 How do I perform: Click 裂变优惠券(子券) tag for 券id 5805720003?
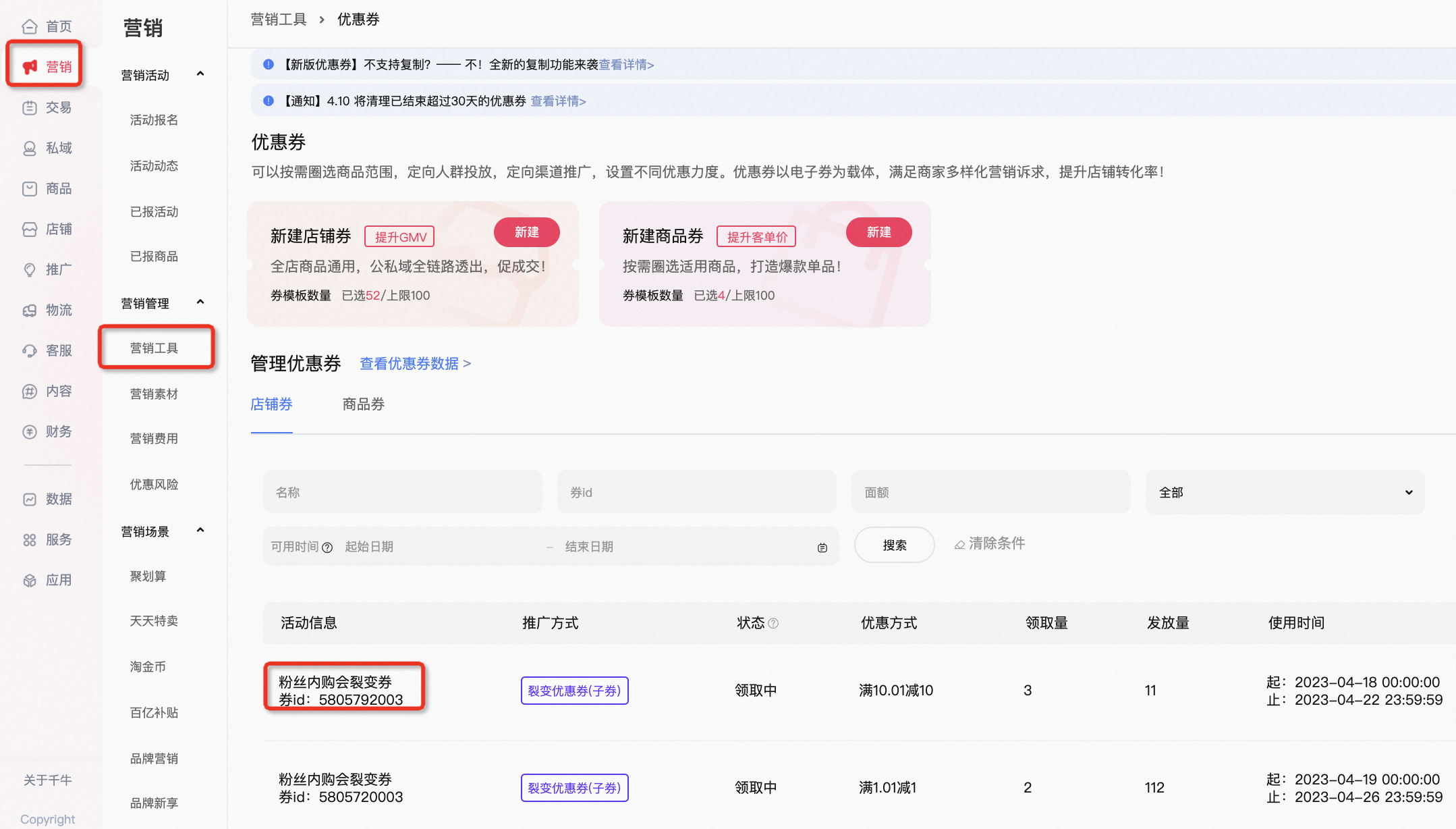tap(575, 788)
